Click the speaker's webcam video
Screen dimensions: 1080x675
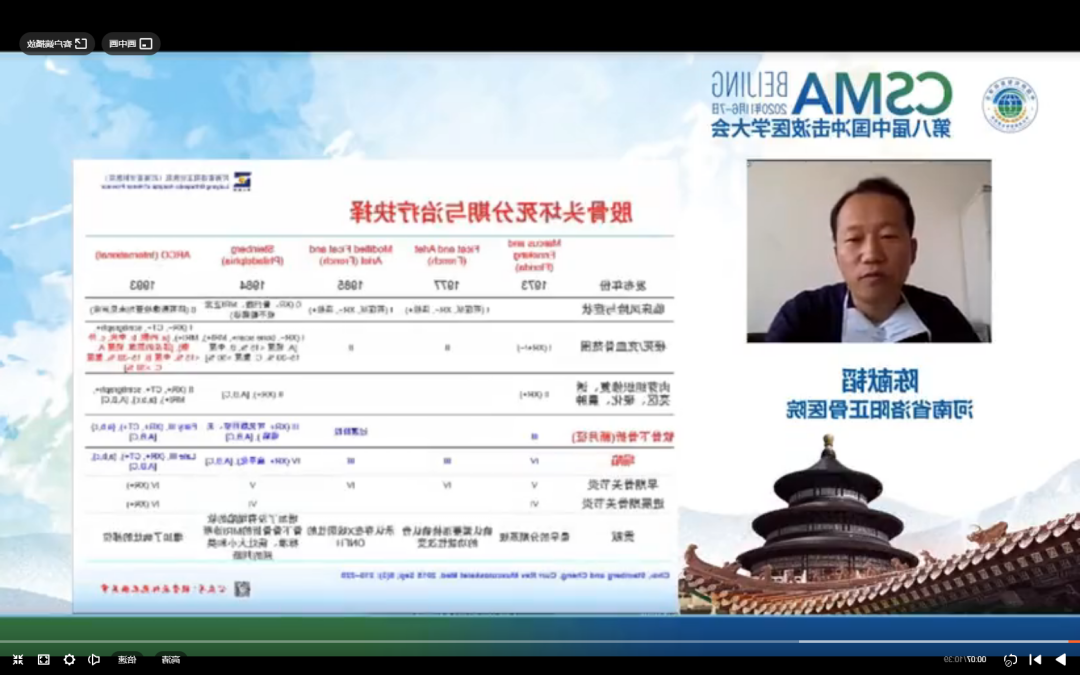(868, 251)
